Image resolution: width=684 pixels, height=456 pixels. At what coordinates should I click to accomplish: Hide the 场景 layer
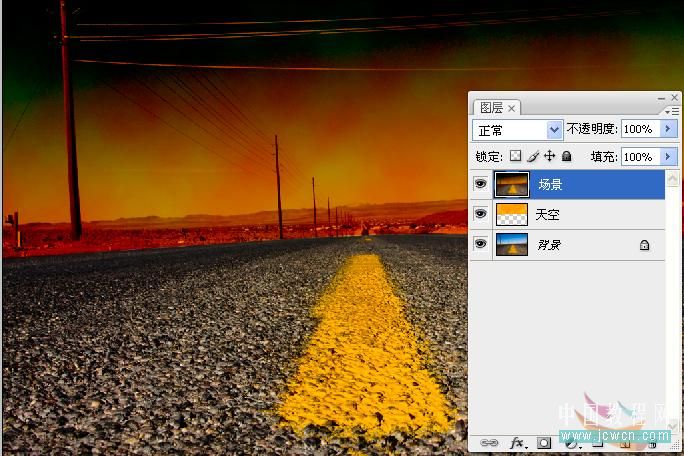point(480,184)
